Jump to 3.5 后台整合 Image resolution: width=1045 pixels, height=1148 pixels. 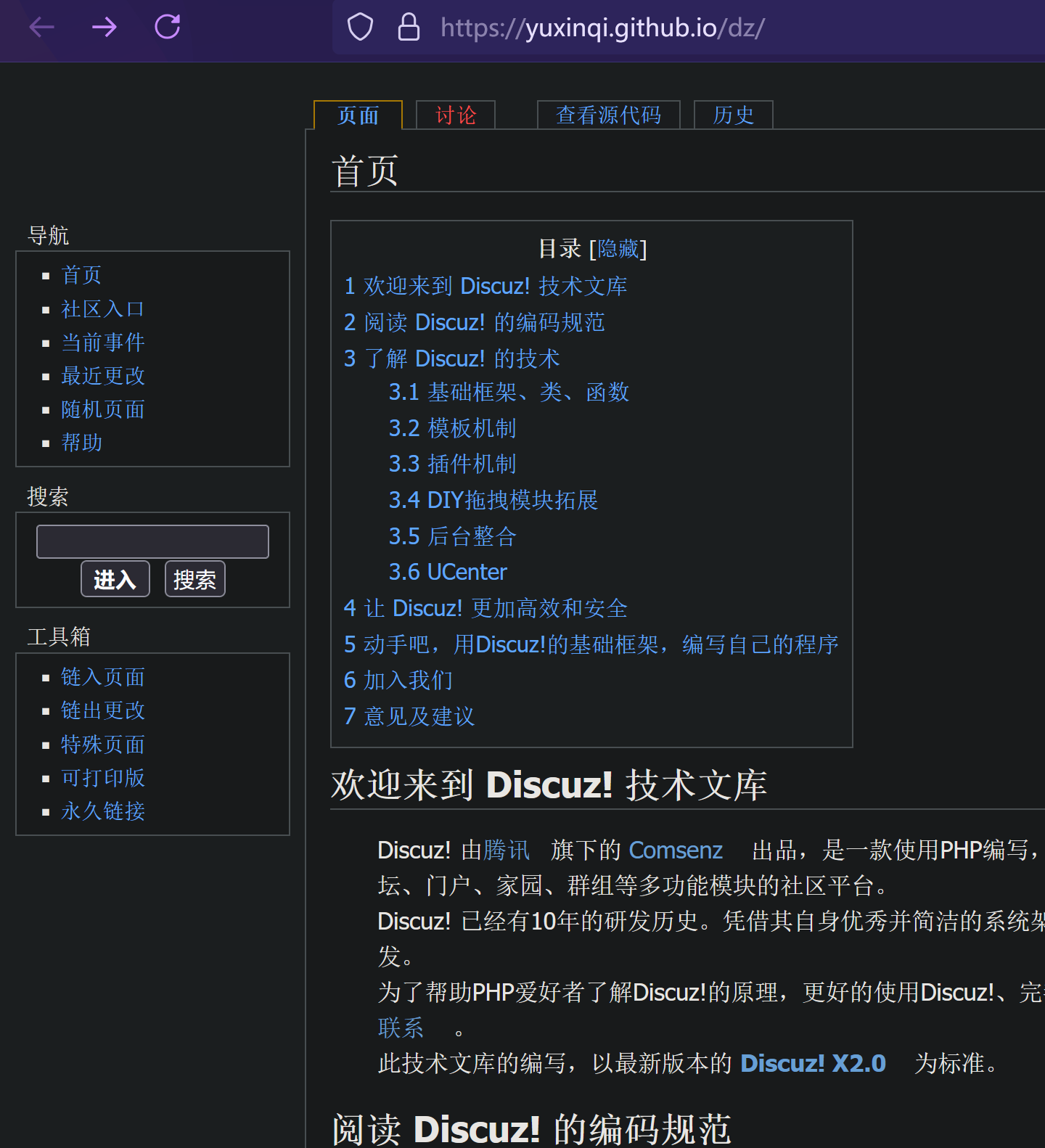[x=452, y=536]
